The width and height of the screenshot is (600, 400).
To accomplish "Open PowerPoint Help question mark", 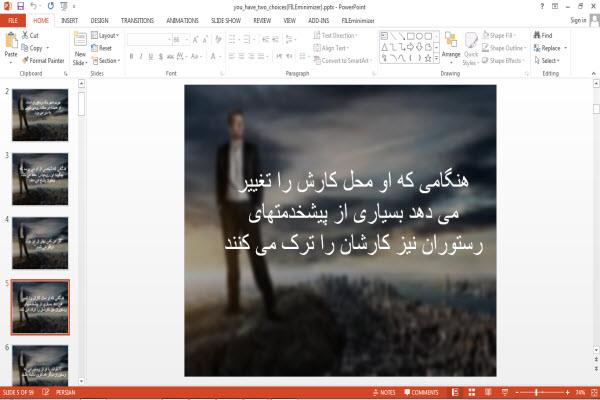I will [541, 6].
